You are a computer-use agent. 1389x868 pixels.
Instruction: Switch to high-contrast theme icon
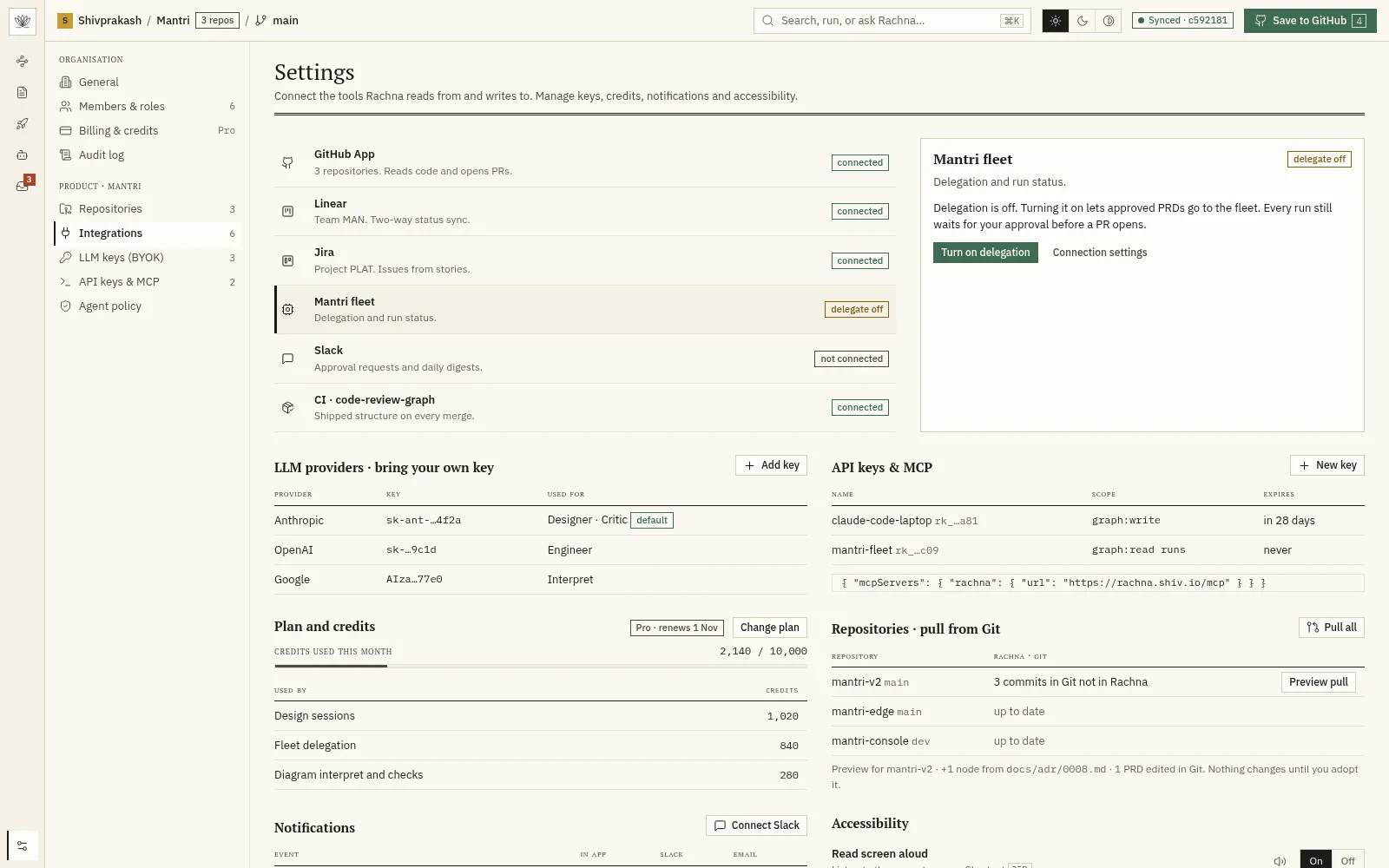click(x=1109, y=21)
